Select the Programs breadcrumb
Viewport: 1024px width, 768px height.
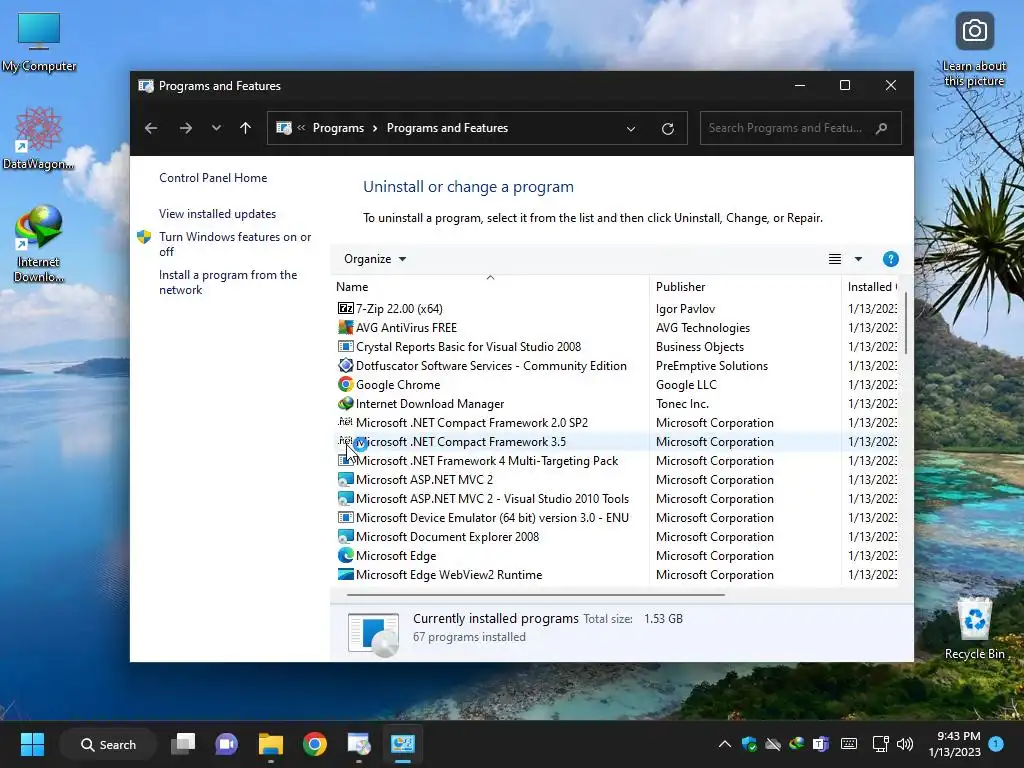point(338,128)
